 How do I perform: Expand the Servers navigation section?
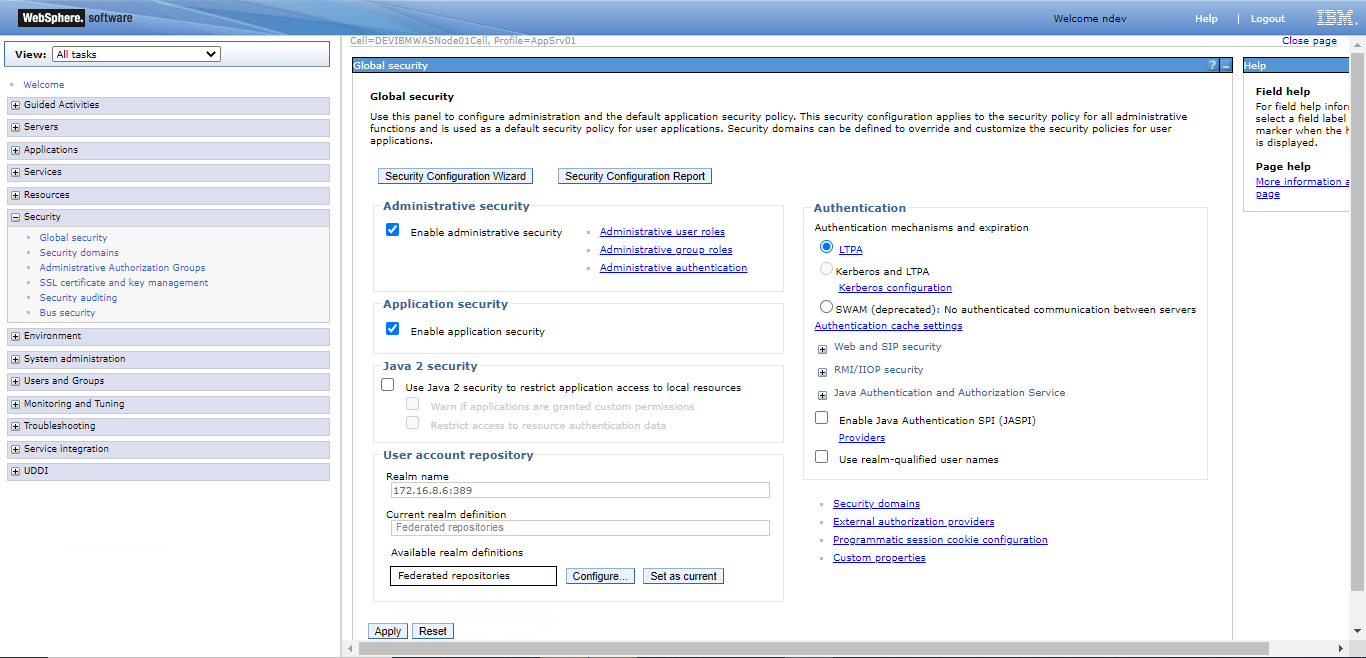15,128
